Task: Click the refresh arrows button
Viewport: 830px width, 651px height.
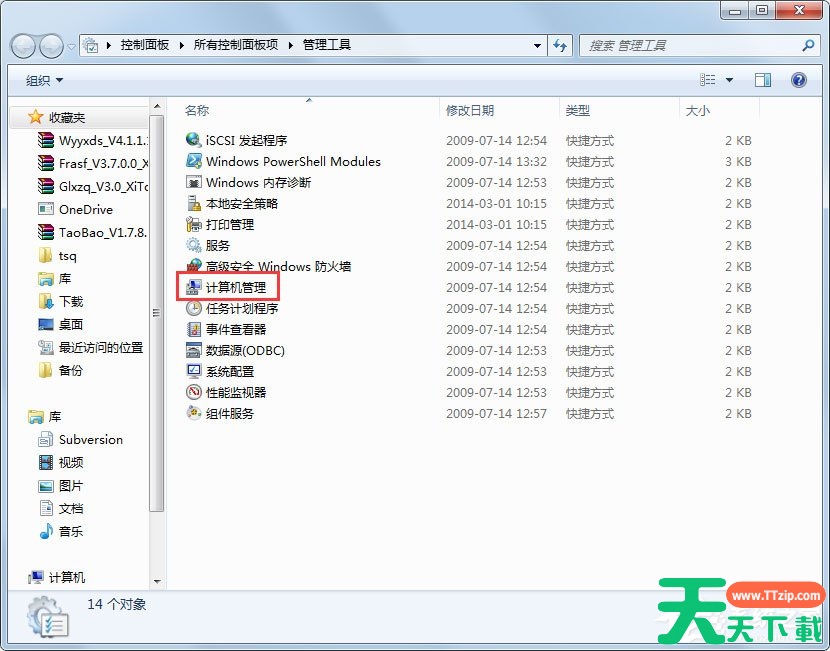Action: click(560, 46)
